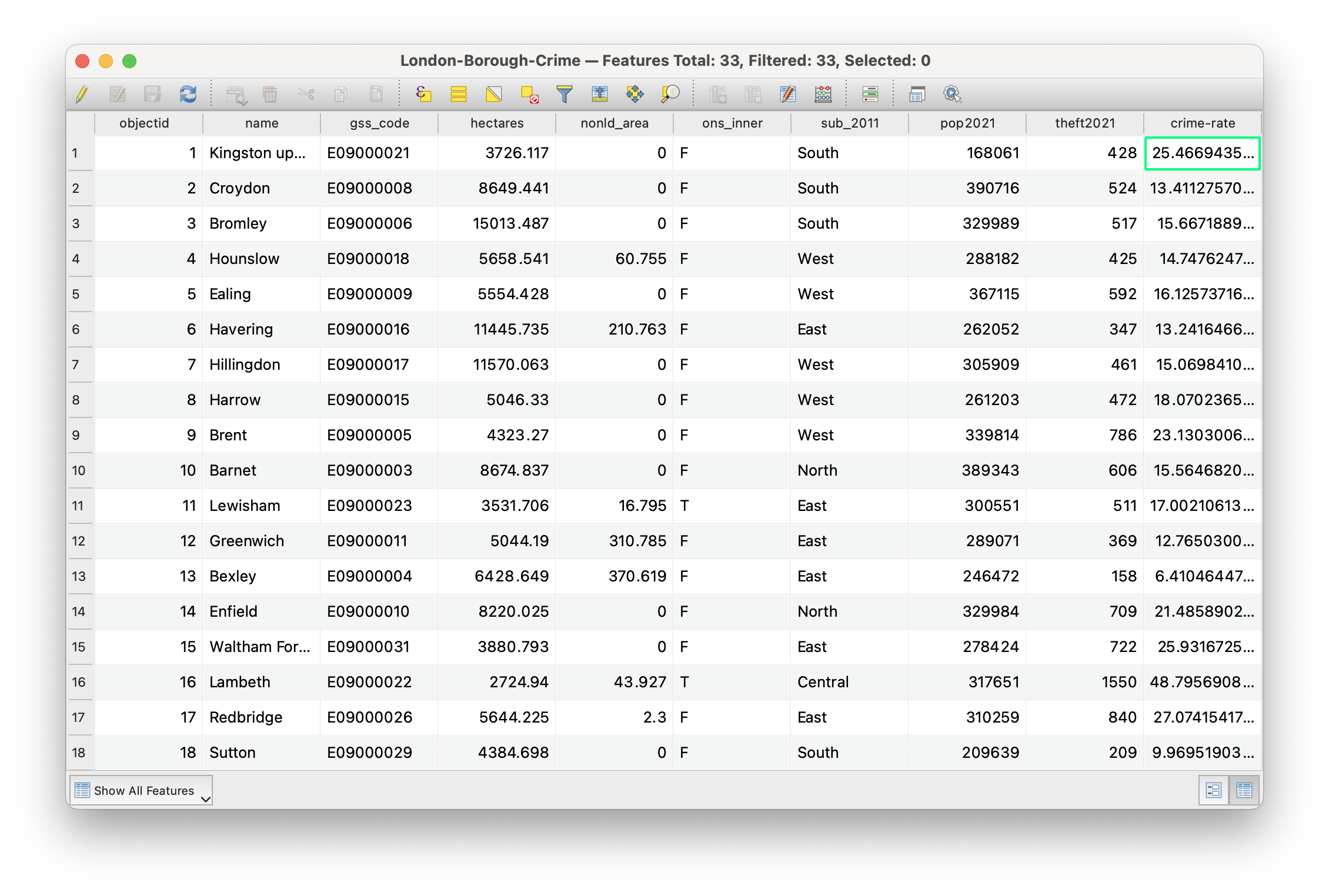Viewport: 1329px width, 896px height.
Task: Reload the attribute table
Action: point(188,94)
